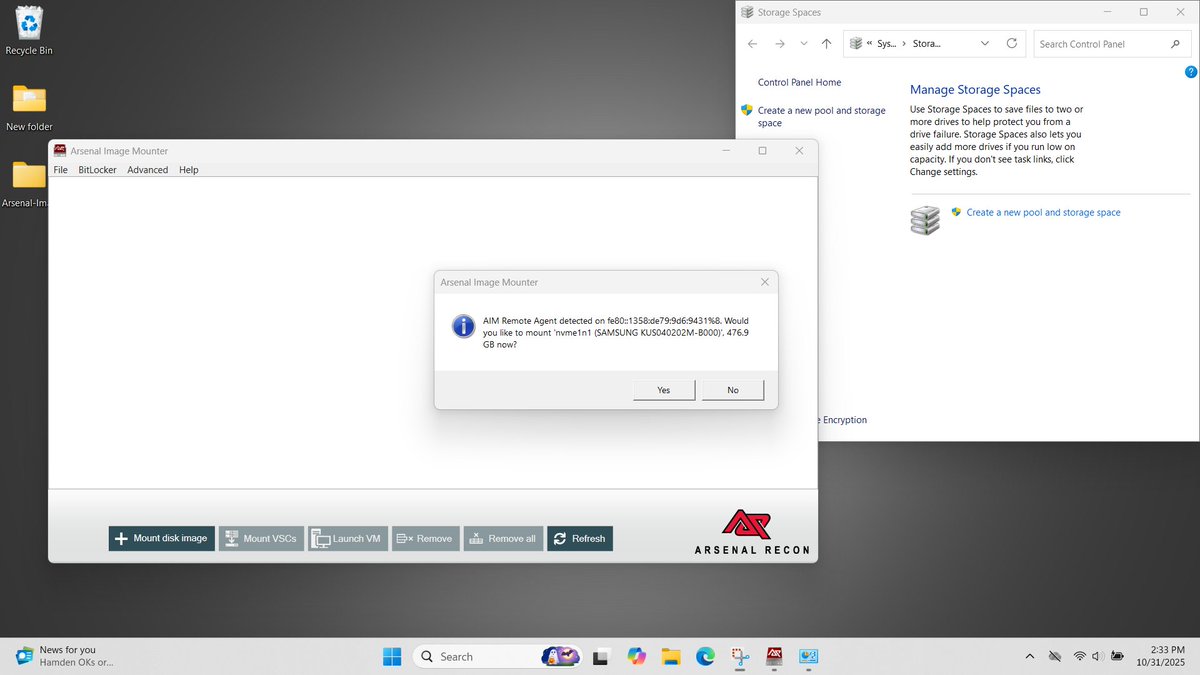Minimize the Arsenal Image Mounter window
The image size is (1200, 675).
click(727, 151)
